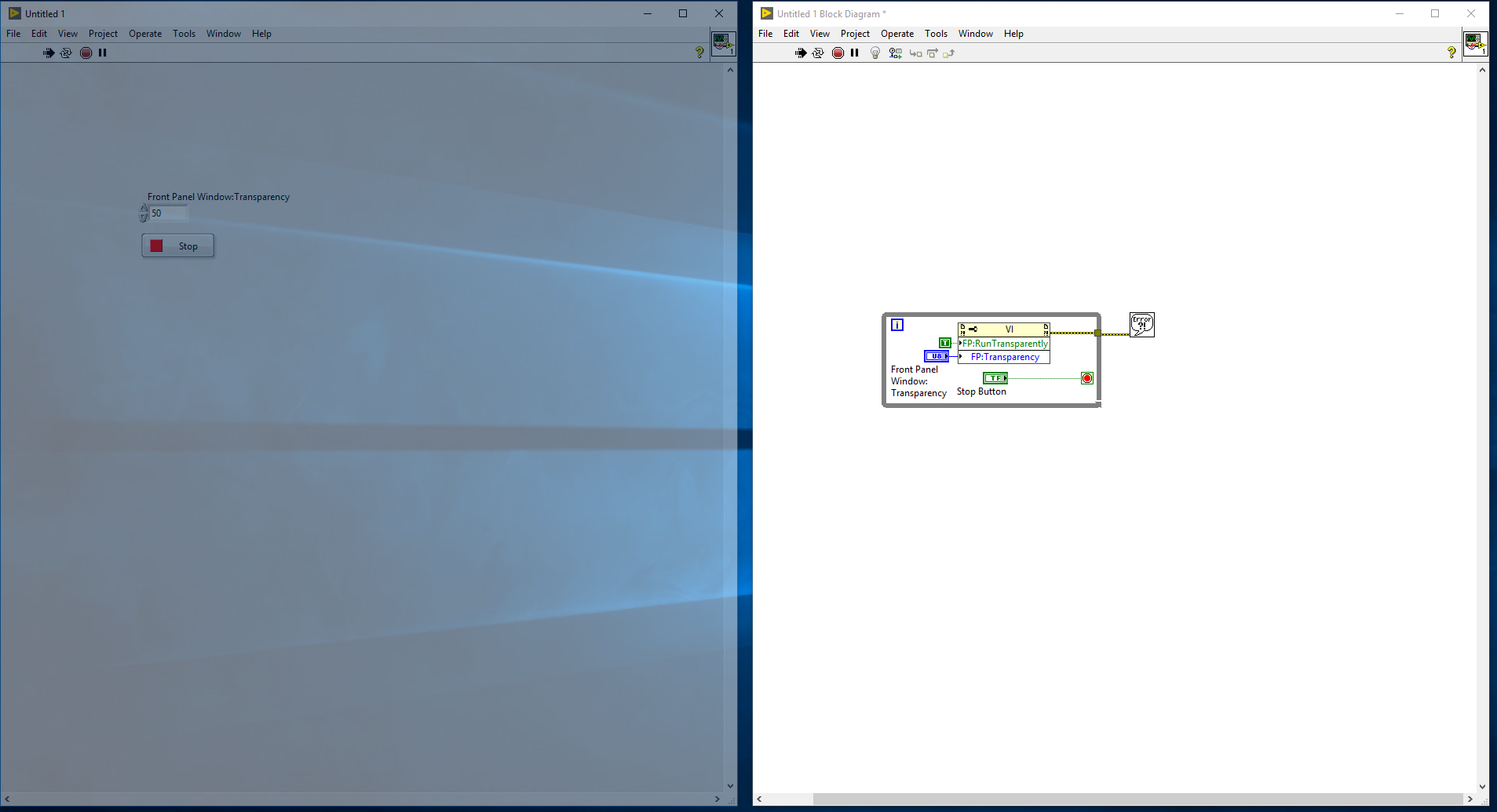
Task: Click the Step Over icon
Action: pyautogui.click(x=933, y=53)
